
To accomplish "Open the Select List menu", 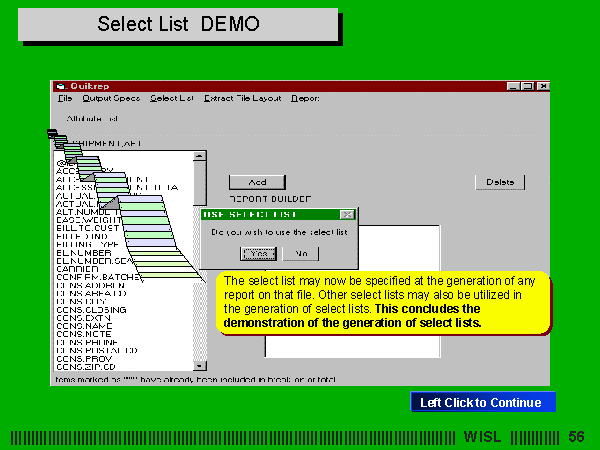I will (x=172, y=99).
